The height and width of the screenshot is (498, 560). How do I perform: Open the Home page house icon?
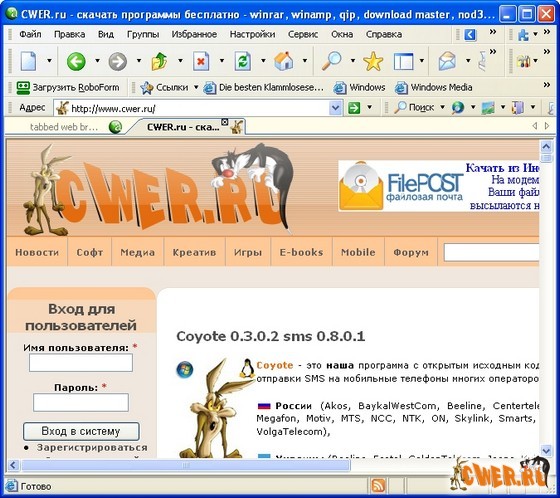pyautogui.click(x=284, y=61)
